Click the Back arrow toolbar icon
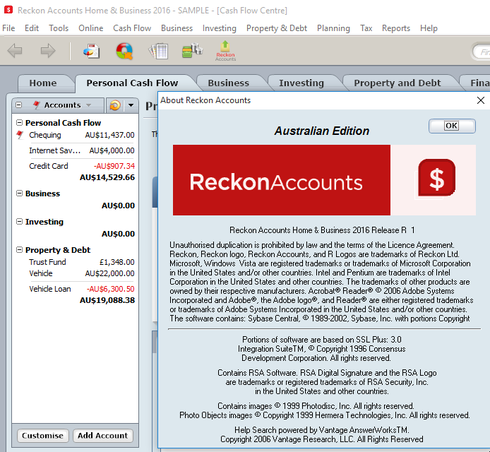 tap(15, 51)
